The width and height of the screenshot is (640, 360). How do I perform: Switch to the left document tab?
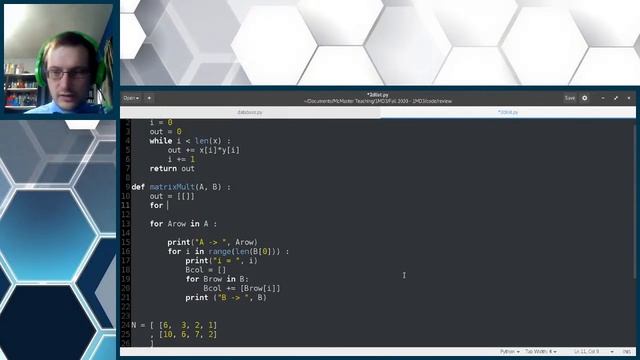click(250, 112)
